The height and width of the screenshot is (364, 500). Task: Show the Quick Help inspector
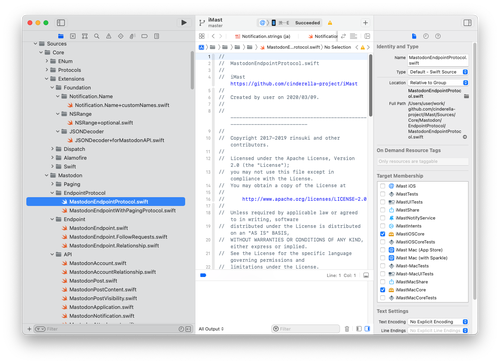tap(438, 36)
